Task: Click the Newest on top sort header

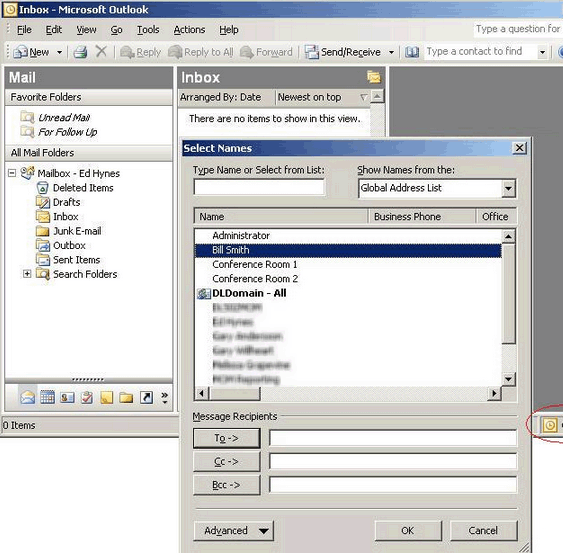Action: pos(323,97)
